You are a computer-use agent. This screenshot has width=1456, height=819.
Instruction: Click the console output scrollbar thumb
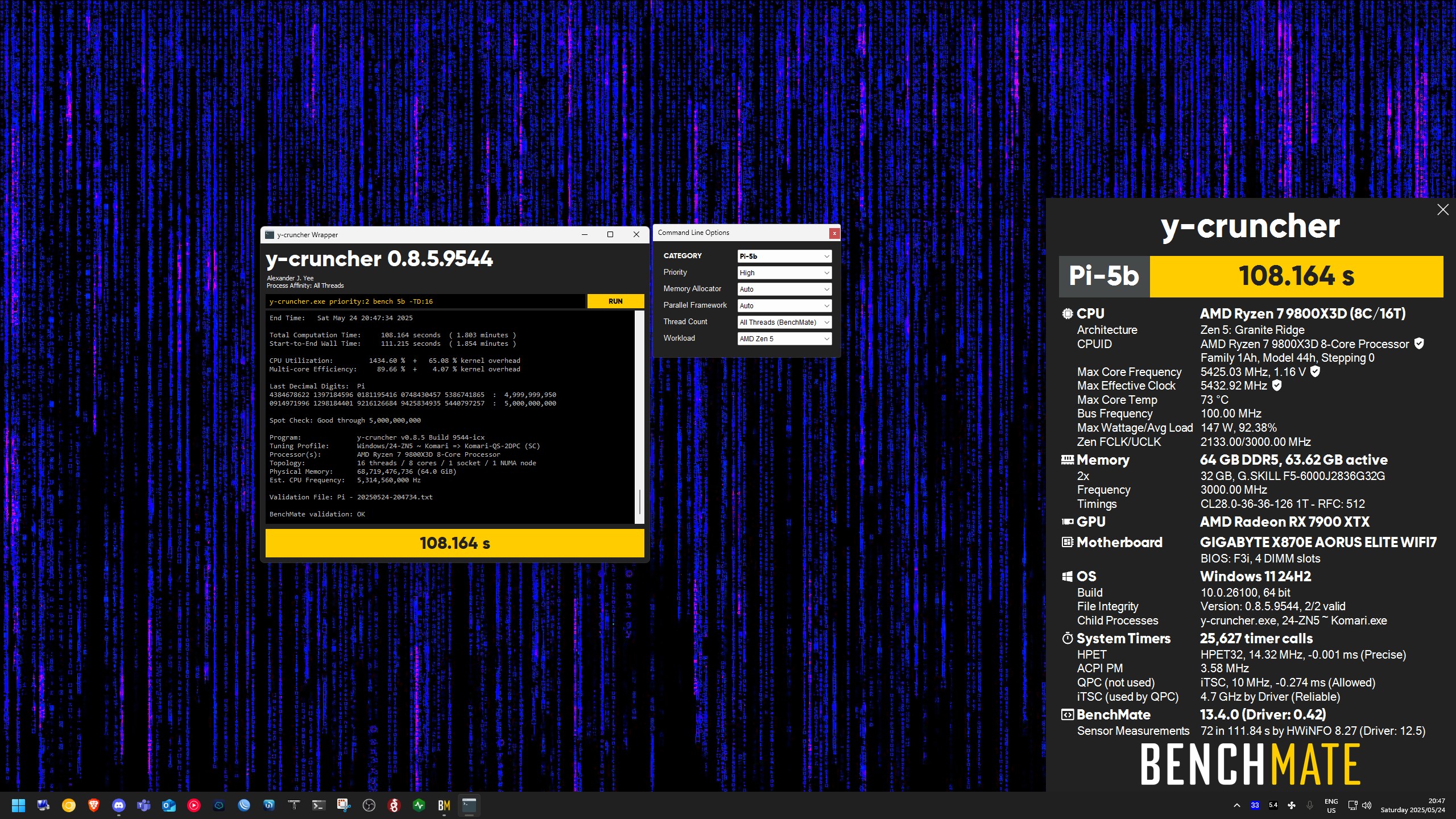639,502
